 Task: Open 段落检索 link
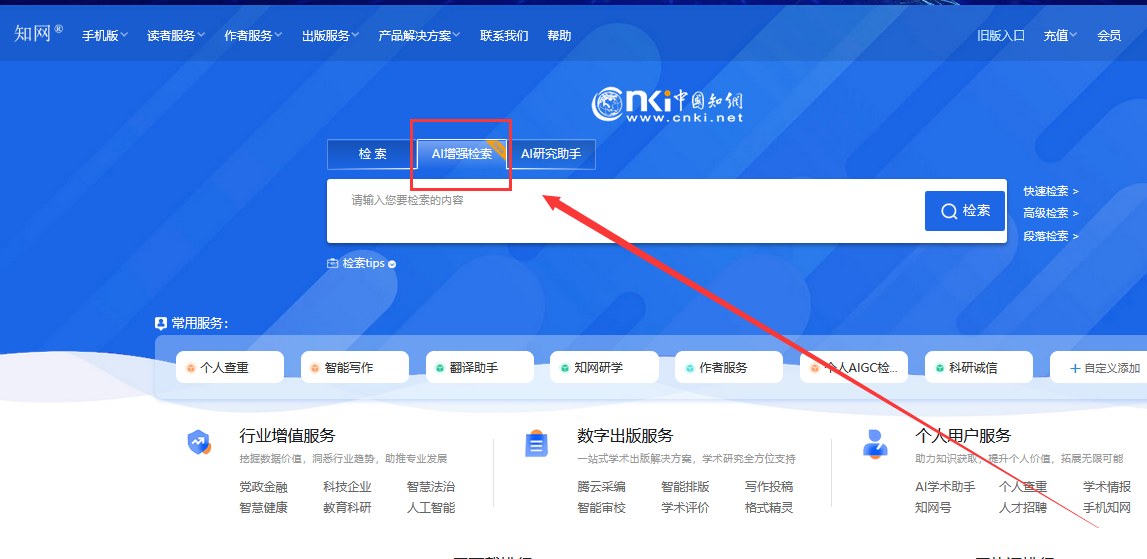[1050, 236]
